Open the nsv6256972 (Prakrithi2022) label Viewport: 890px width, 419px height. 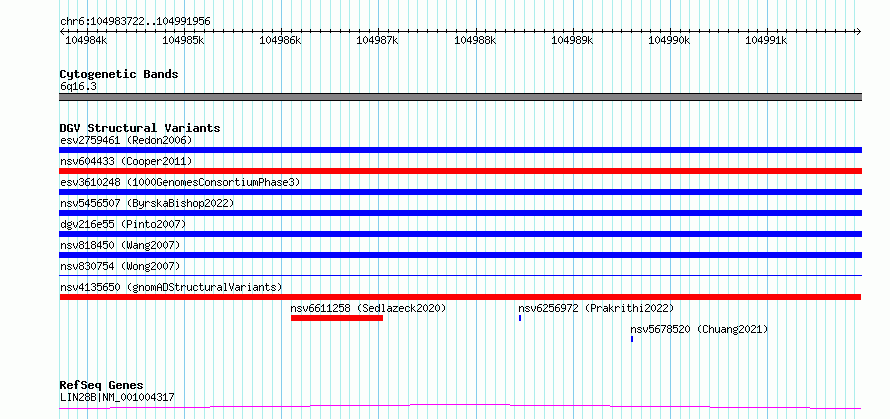click(x=596, y=308)
